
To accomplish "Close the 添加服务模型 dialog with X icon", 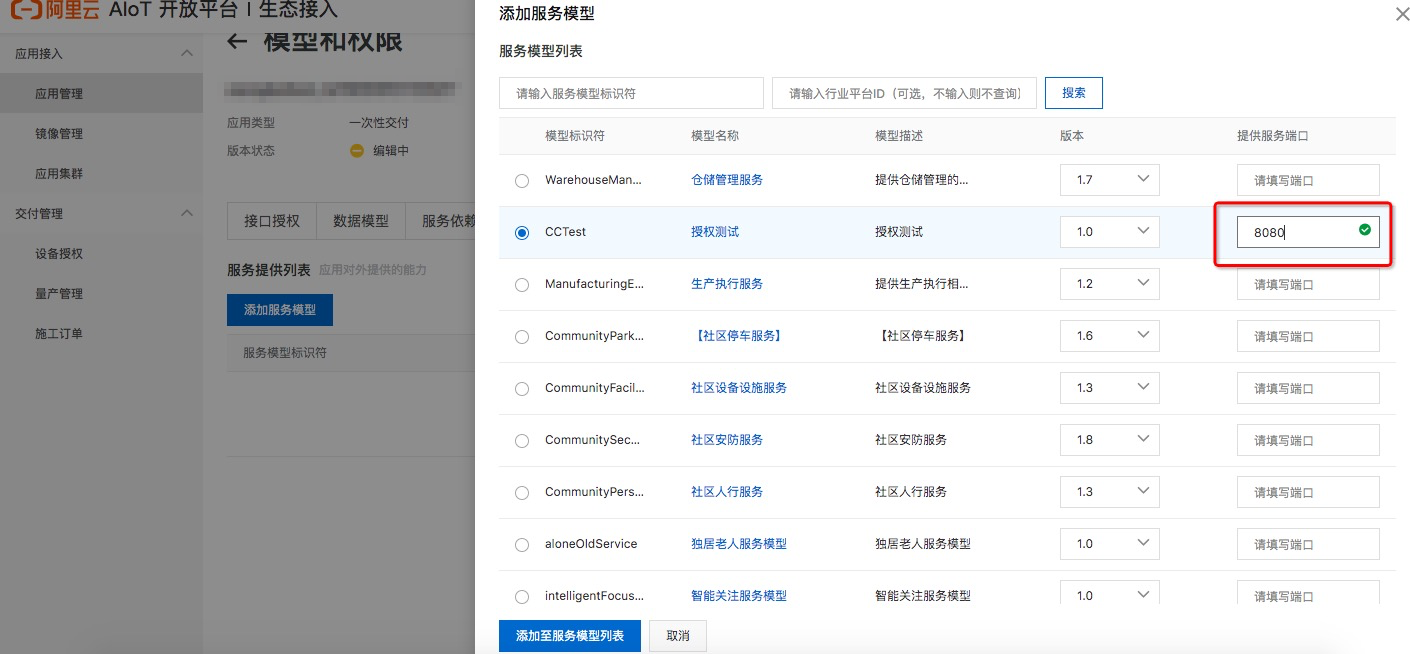I will [x=1402, y=14].
